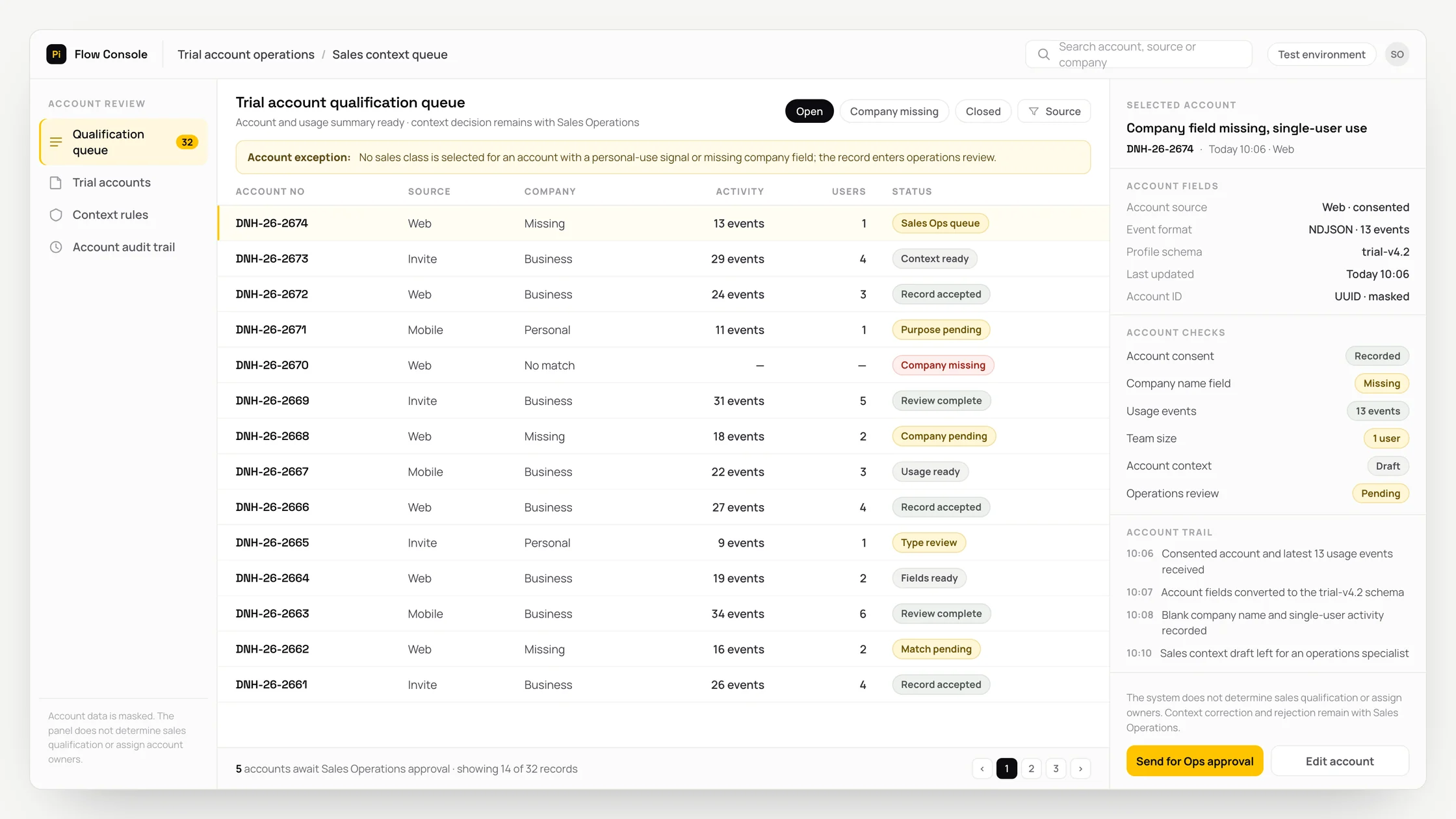The width and height of the screenshot is (1456, 819).
Task: Click the SOURCE column header
Action: click(x=429, y=192)
